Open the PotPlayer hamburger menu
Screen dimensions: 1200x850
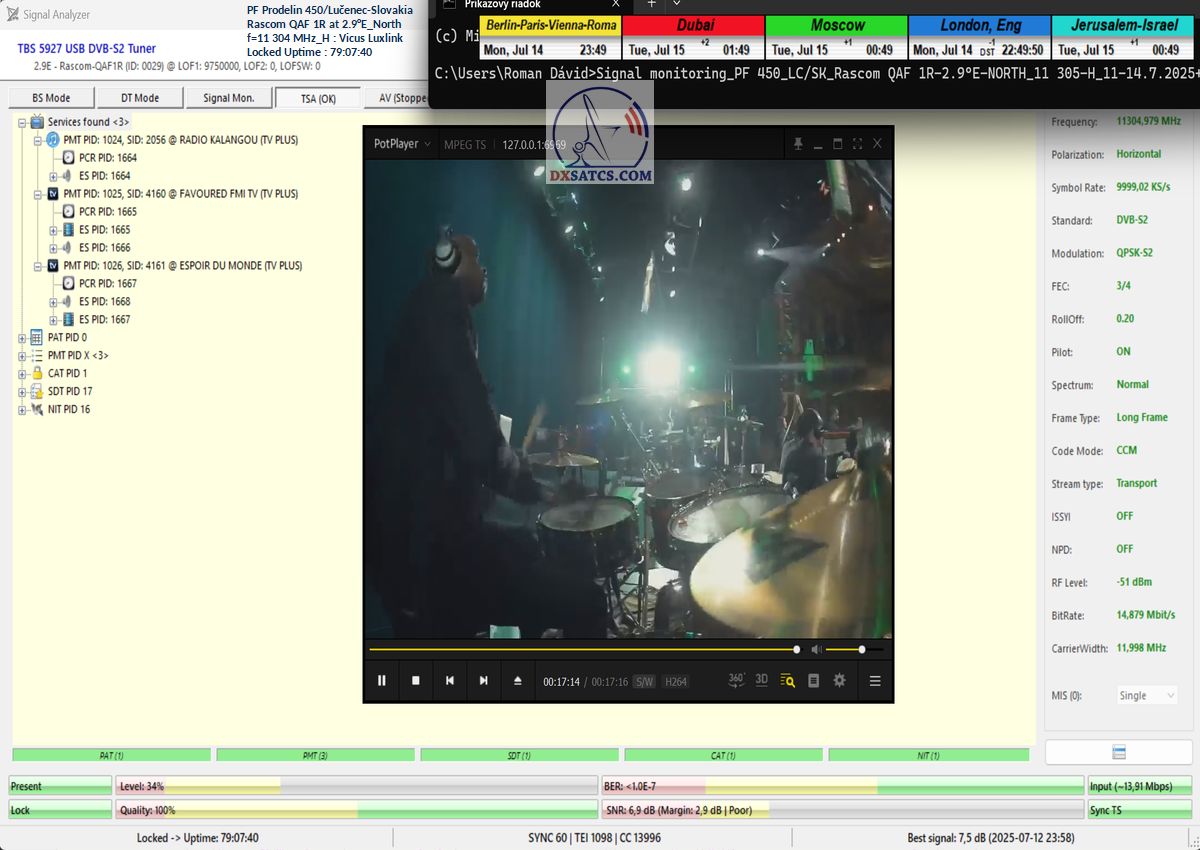875,681
